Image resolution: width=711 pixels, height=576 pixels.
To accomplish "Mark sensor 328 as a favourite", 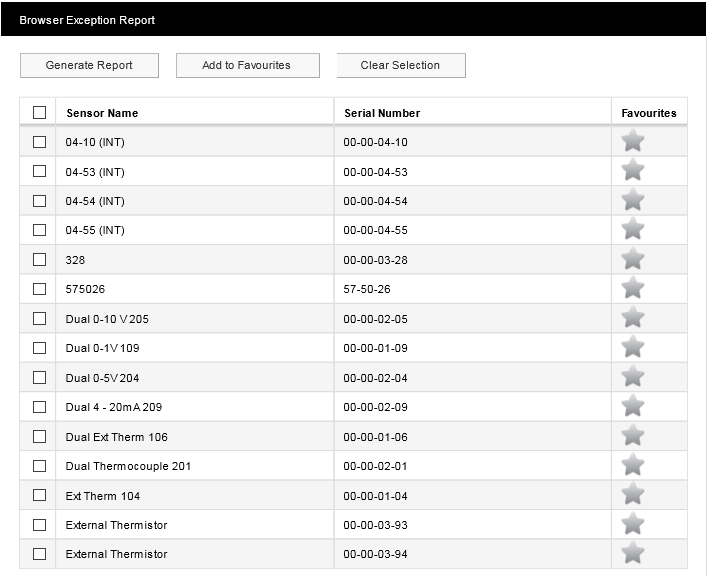I will click(x=632, y=259).
